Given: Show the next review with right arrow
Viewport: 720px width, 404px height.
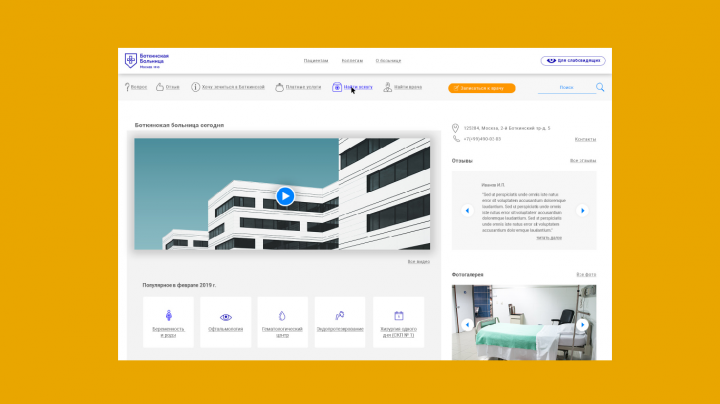Looking at the screenshot, I should click(x=582, y=210).
